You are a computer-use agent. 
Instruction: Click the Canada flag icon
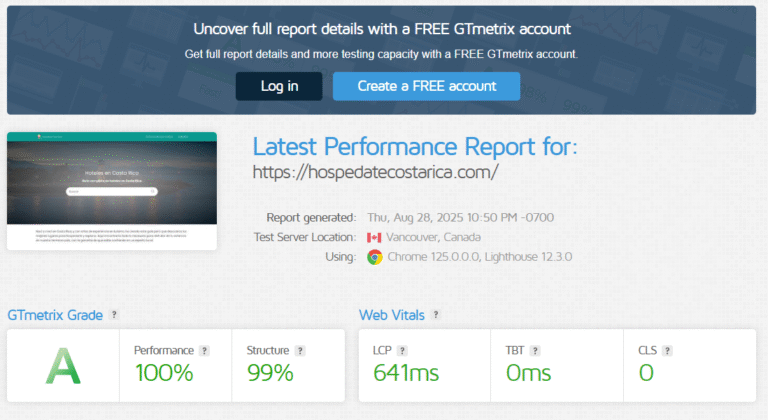(x=375, y=237)
